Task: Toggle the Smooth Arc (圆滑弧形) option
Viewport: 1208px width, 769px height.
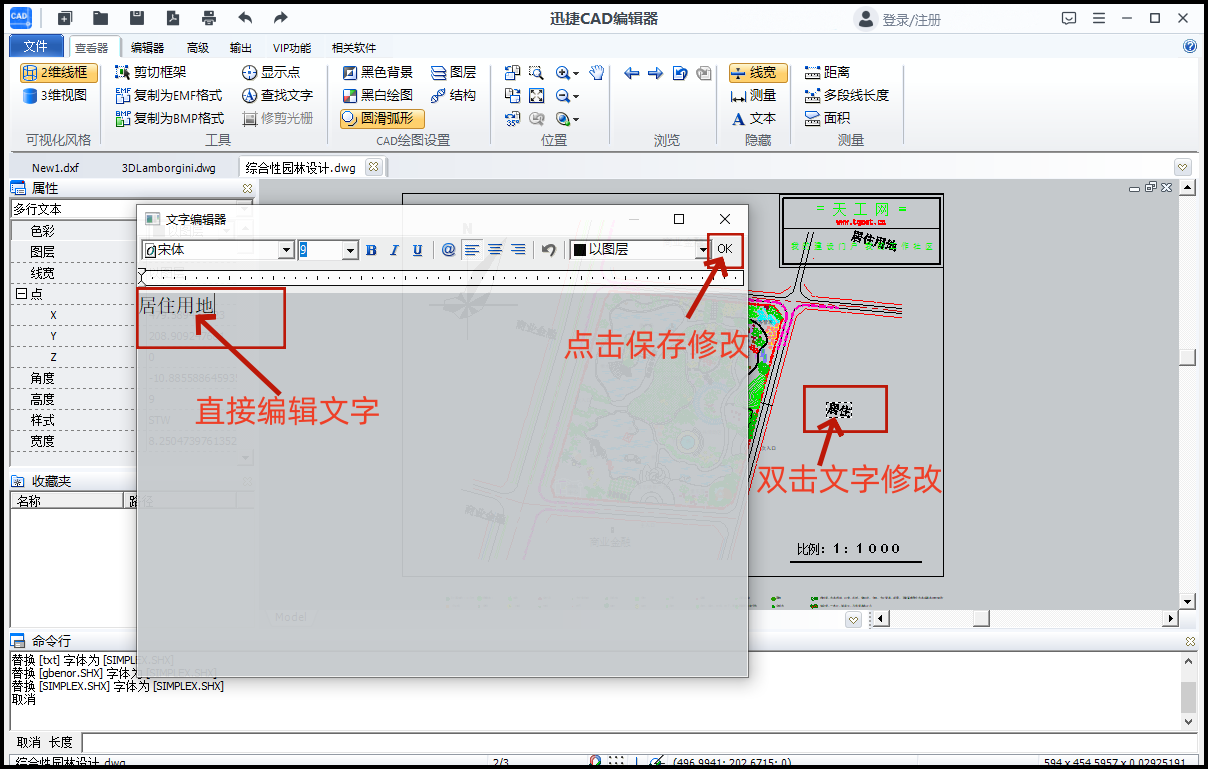Action: 381,118
